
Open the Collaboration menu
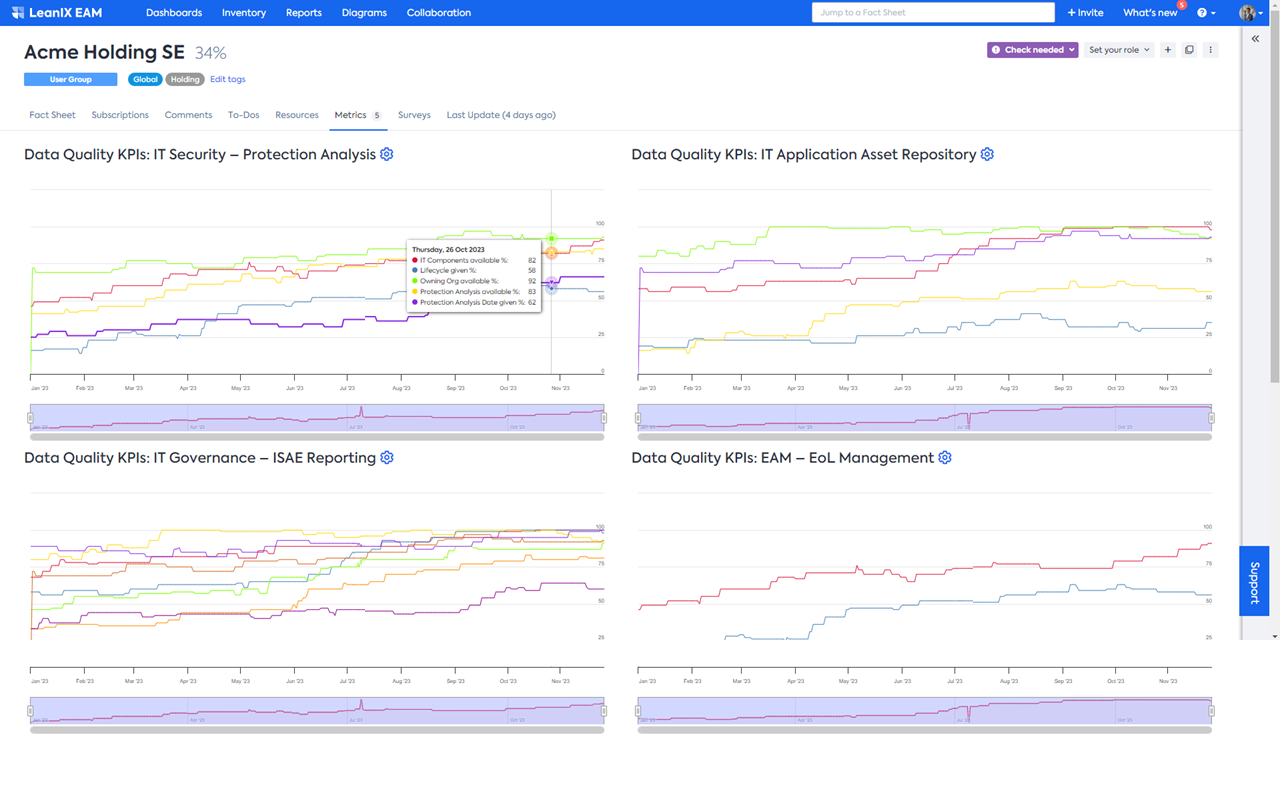pyautogui.click(x=439, y=13)
